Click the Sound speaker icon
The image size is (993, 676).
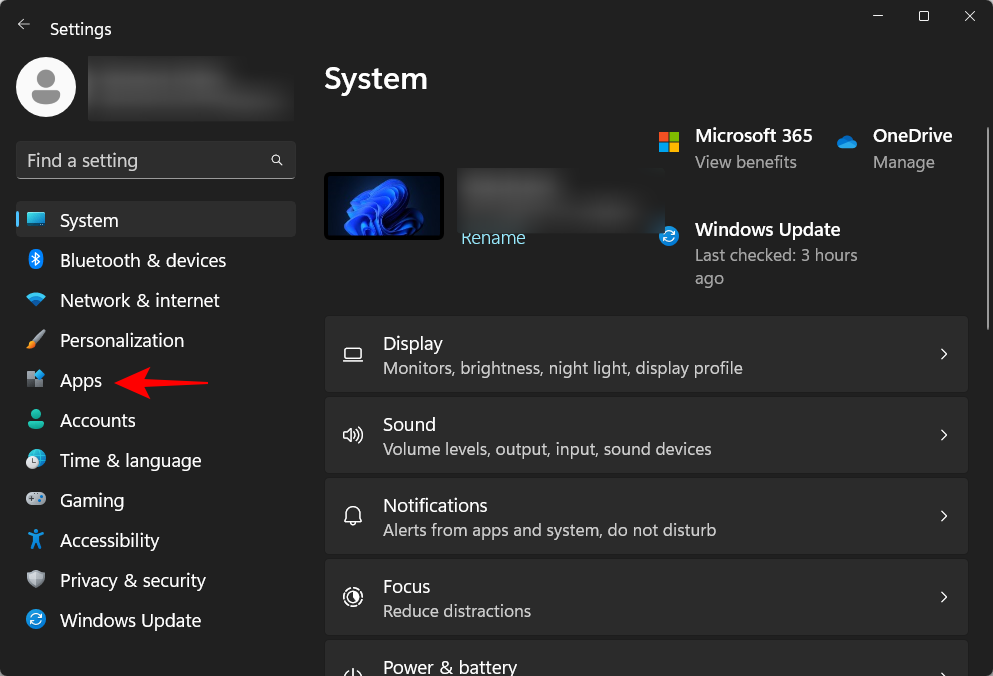(352, 434)
